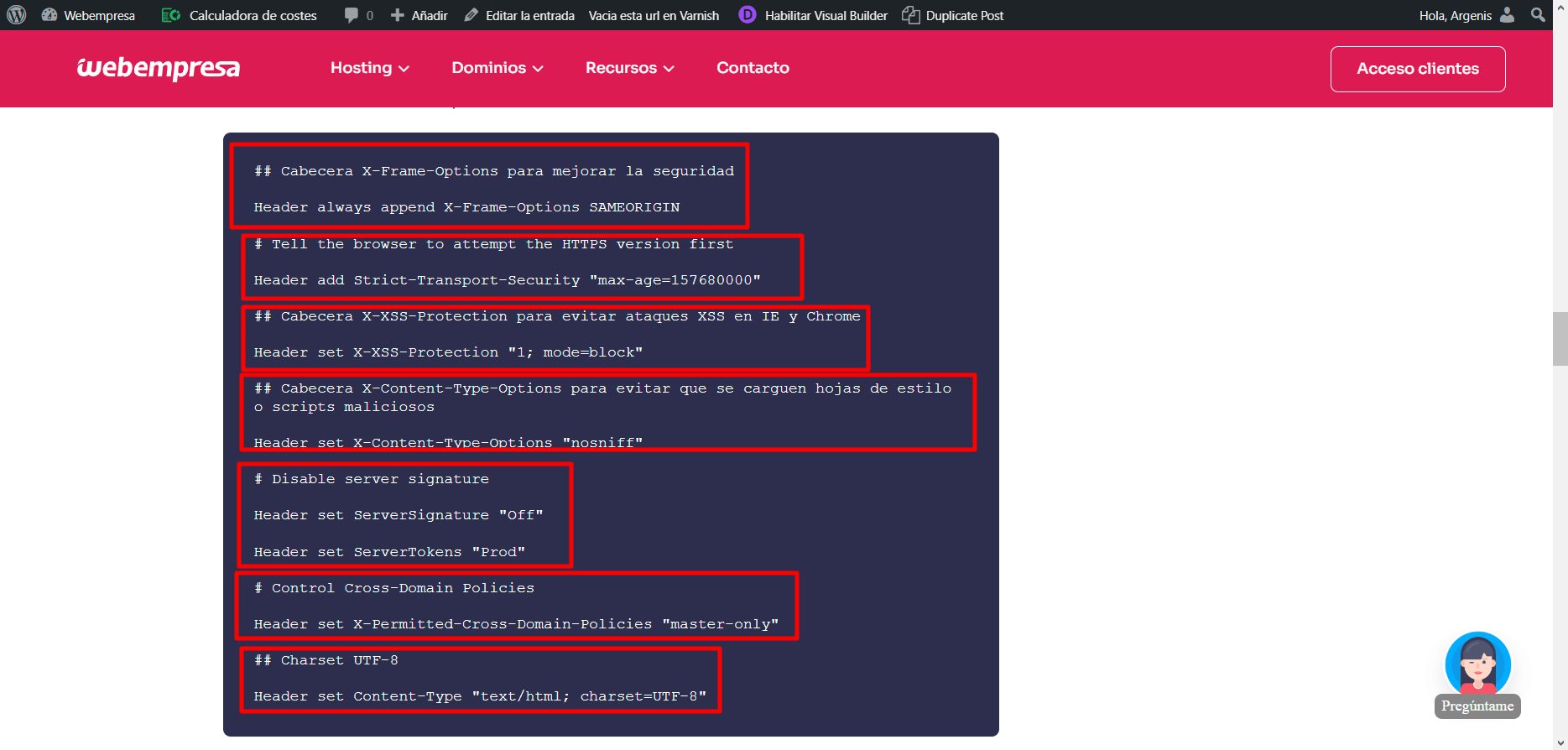Click the Cabecera X-Content-Type-Options comment line

pos(602,398)
